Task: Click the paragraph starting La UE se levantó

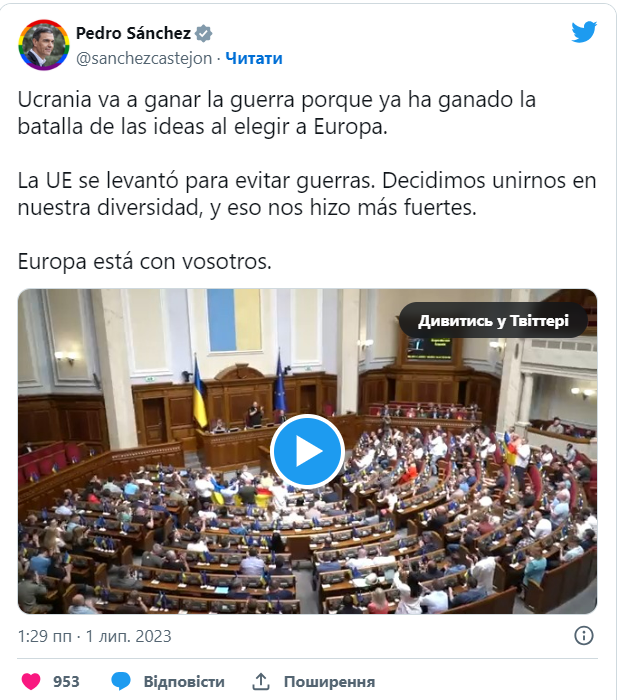Action: coord(307,194)
